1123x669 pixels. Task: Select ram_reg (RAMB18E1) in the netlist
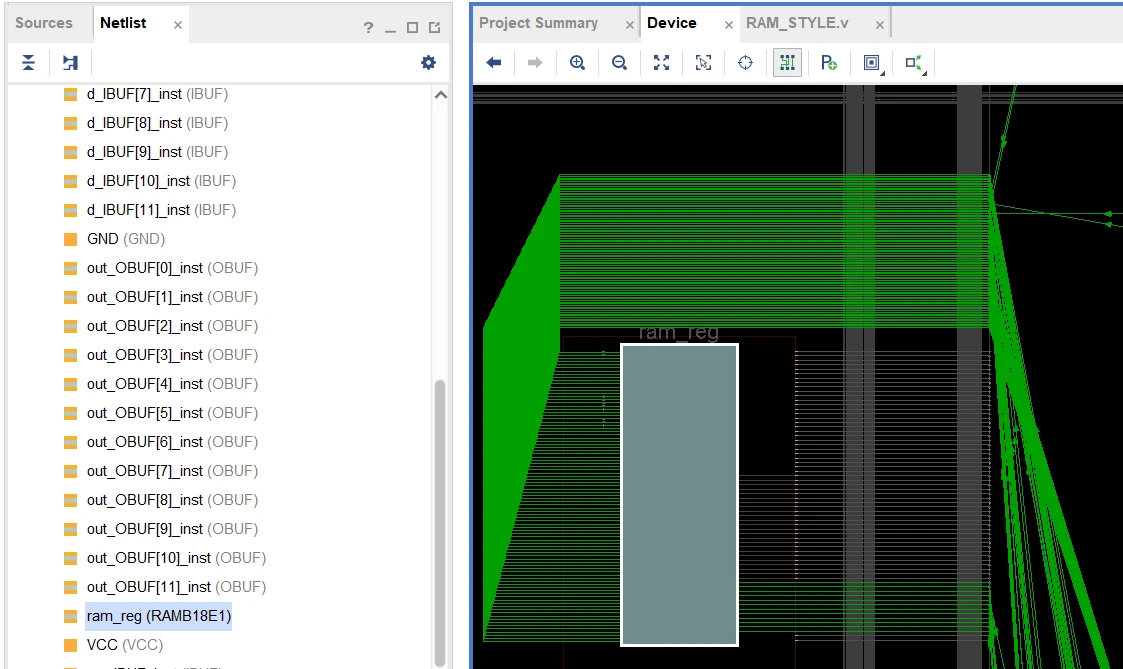[158, 616]
